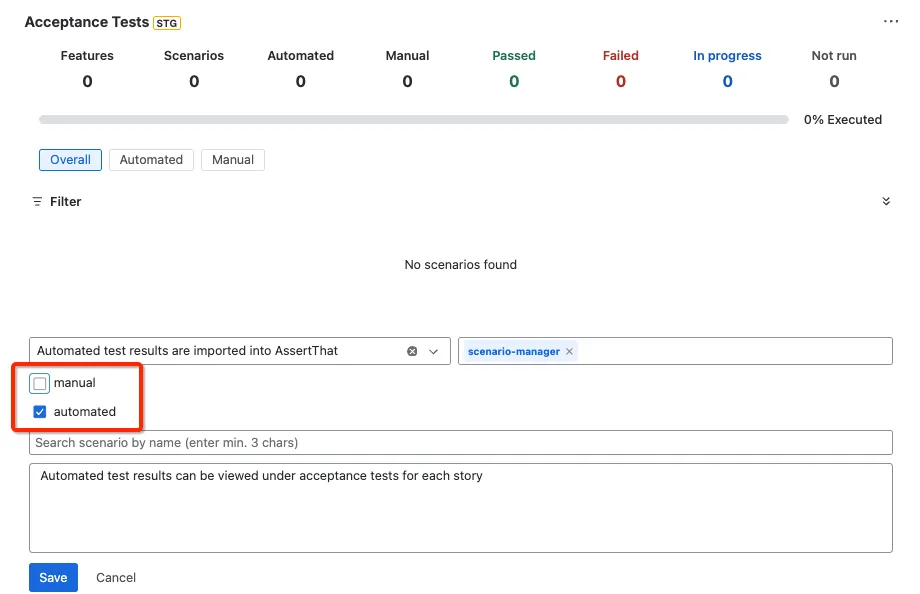Click the execution progress bar
Screen dimensions: 920x594
[414, 120]
